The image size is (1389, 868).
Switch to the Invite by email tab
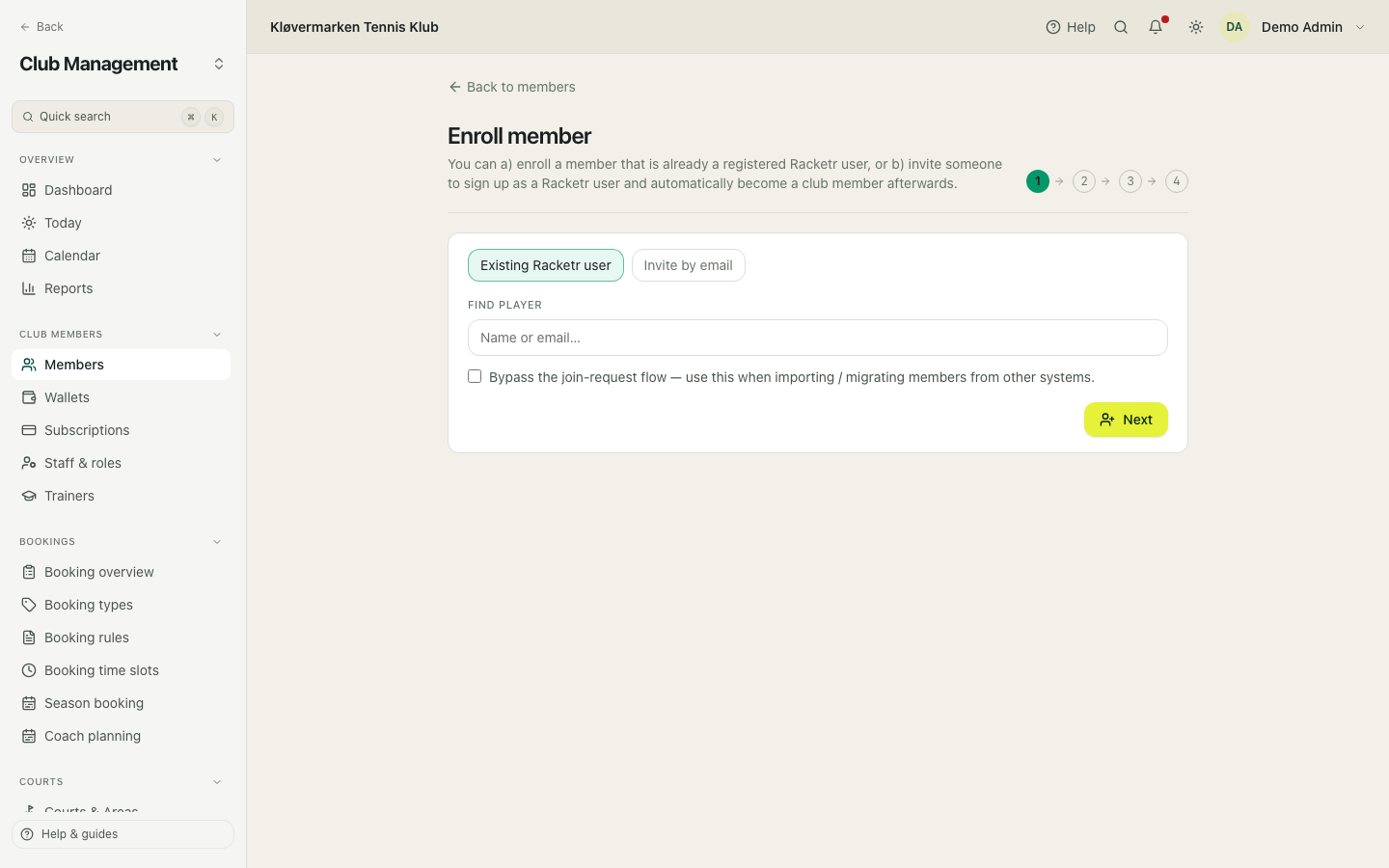coord(689,265)
